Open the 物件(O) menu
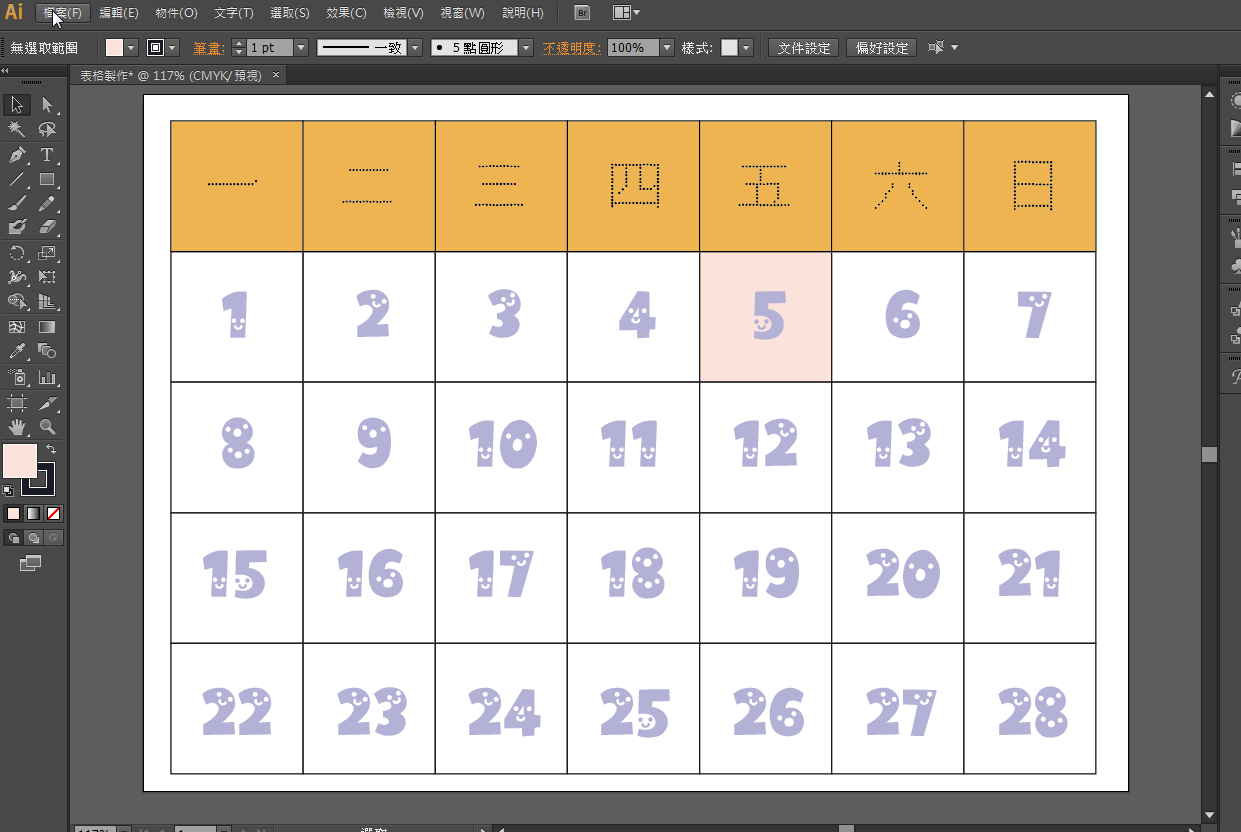Screen dimensions: 1241x832 click(x=176, y=13)
